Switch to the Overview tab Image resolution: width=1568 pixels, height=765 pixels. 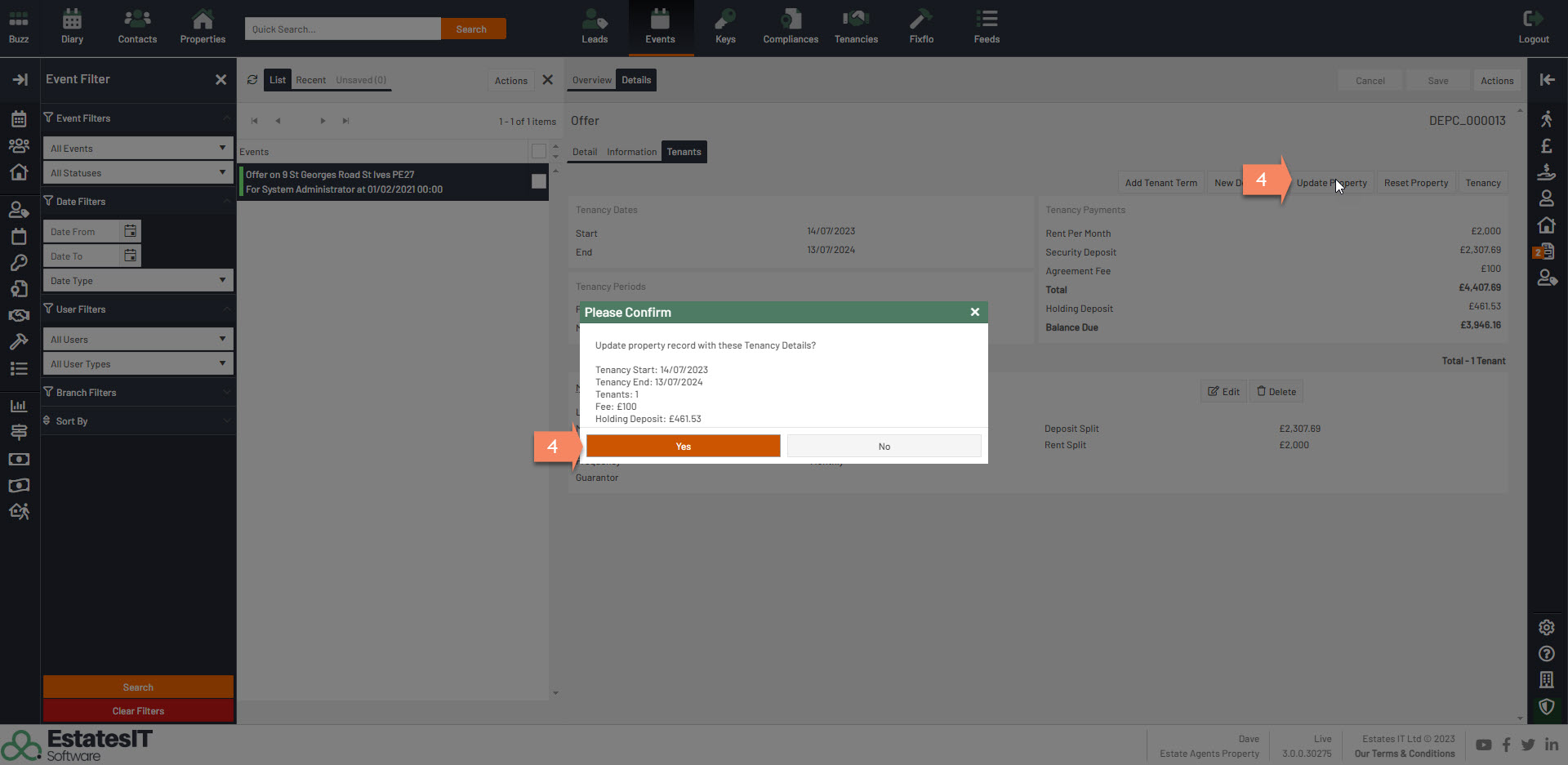(591, 80)
